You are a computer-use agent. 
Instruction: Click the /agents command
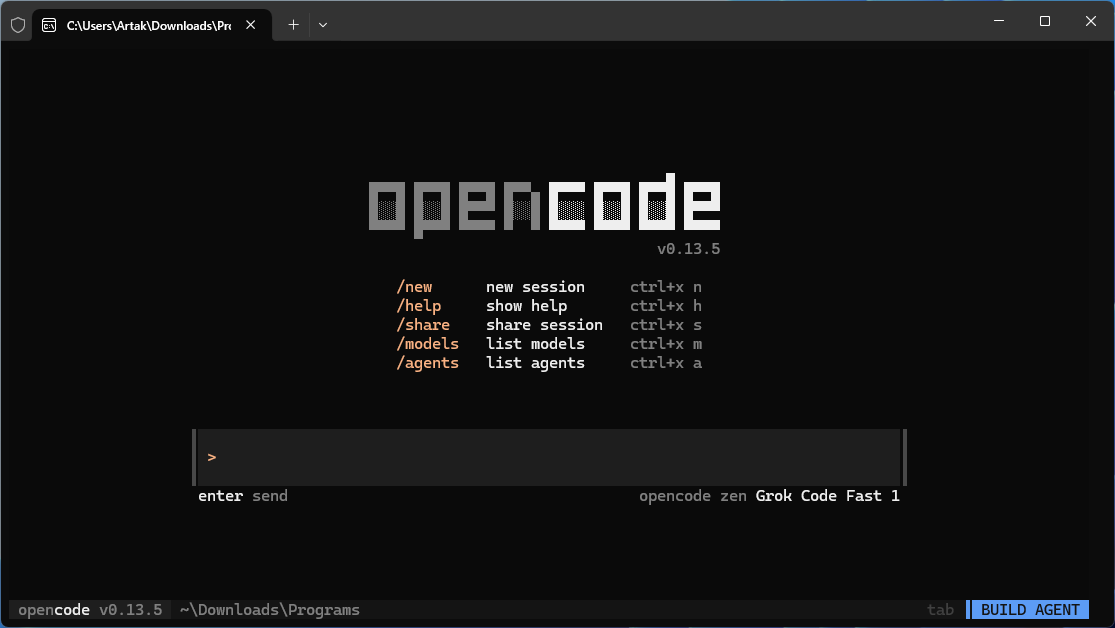[427, 363]
